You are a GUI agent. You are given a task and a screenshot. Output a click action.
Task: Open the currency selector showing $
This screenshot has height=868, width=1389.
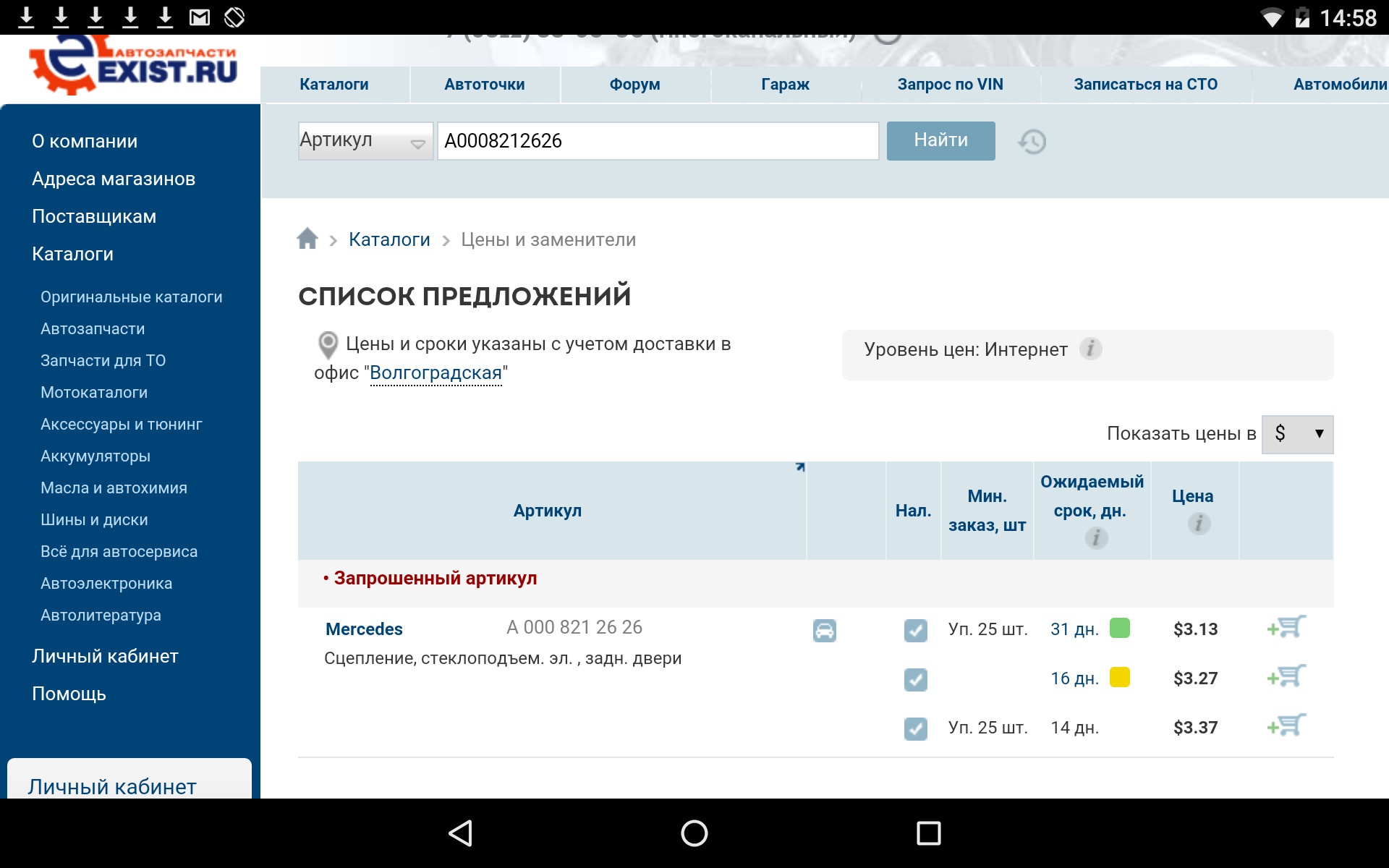pos(1297,434)
